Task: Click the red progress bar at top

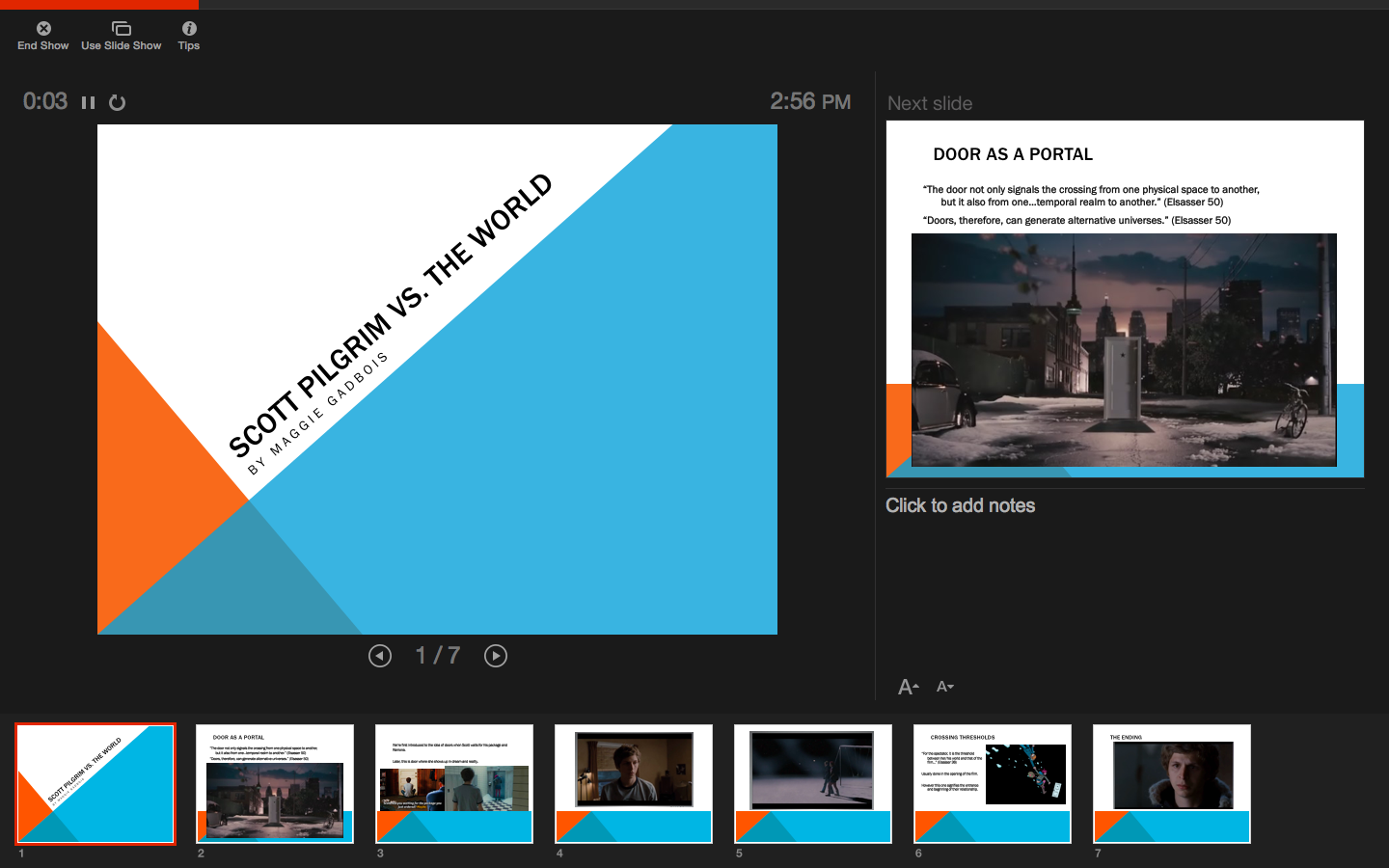Action: pyautogui.click(x=98, y=4)
